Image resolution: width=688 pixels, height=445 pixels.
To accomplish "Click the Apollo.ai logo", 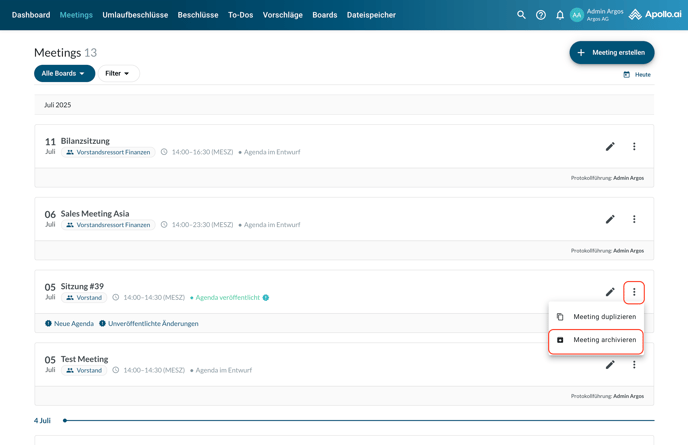I will pos(655,15).
